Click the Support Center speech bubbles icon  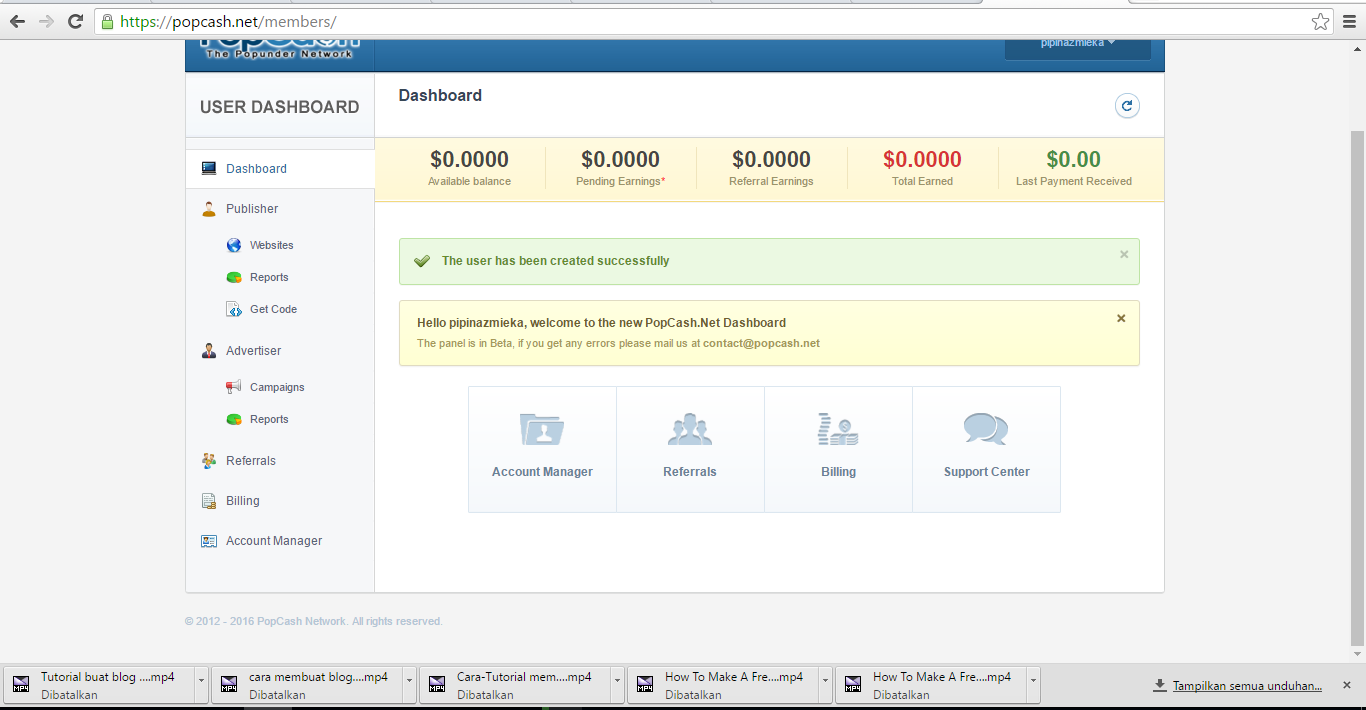(986, 429)
